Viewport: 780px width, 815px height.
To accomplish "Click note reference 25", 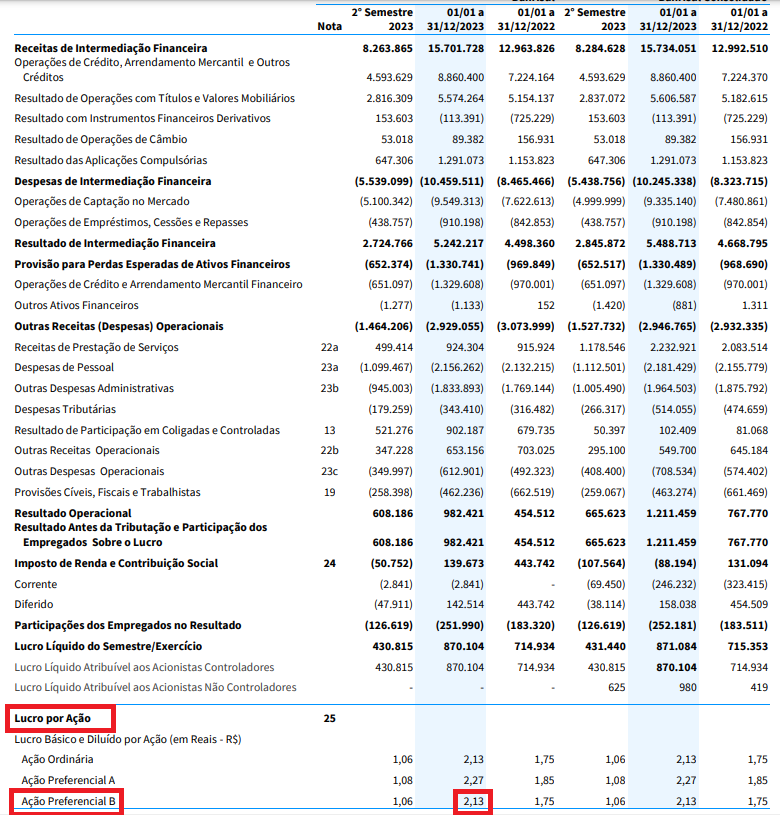I will (329, 719).
